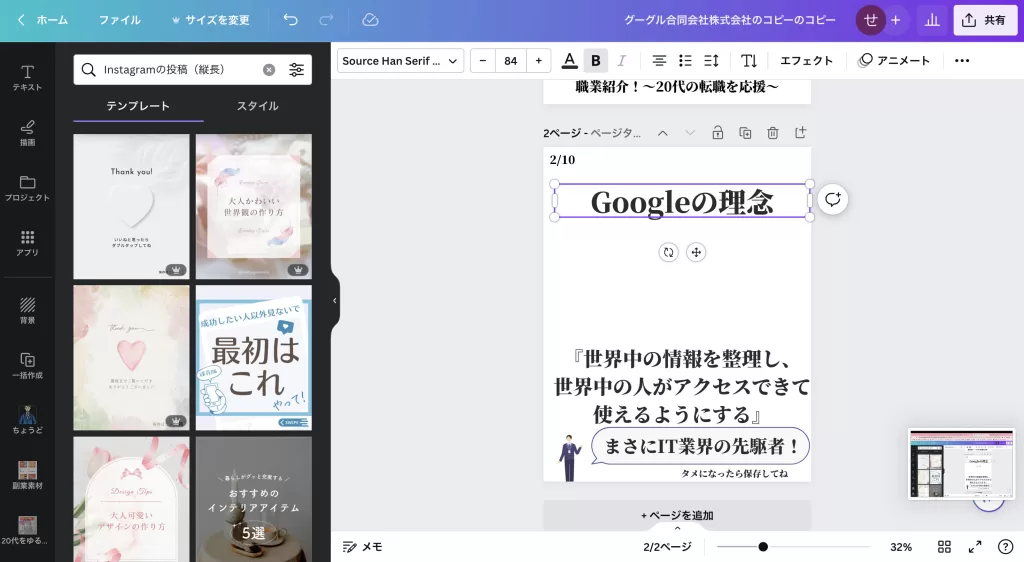Open the 一括作成 (Bulk create) tool
The image size is (1024, 562).
click(x=27, y=366)
